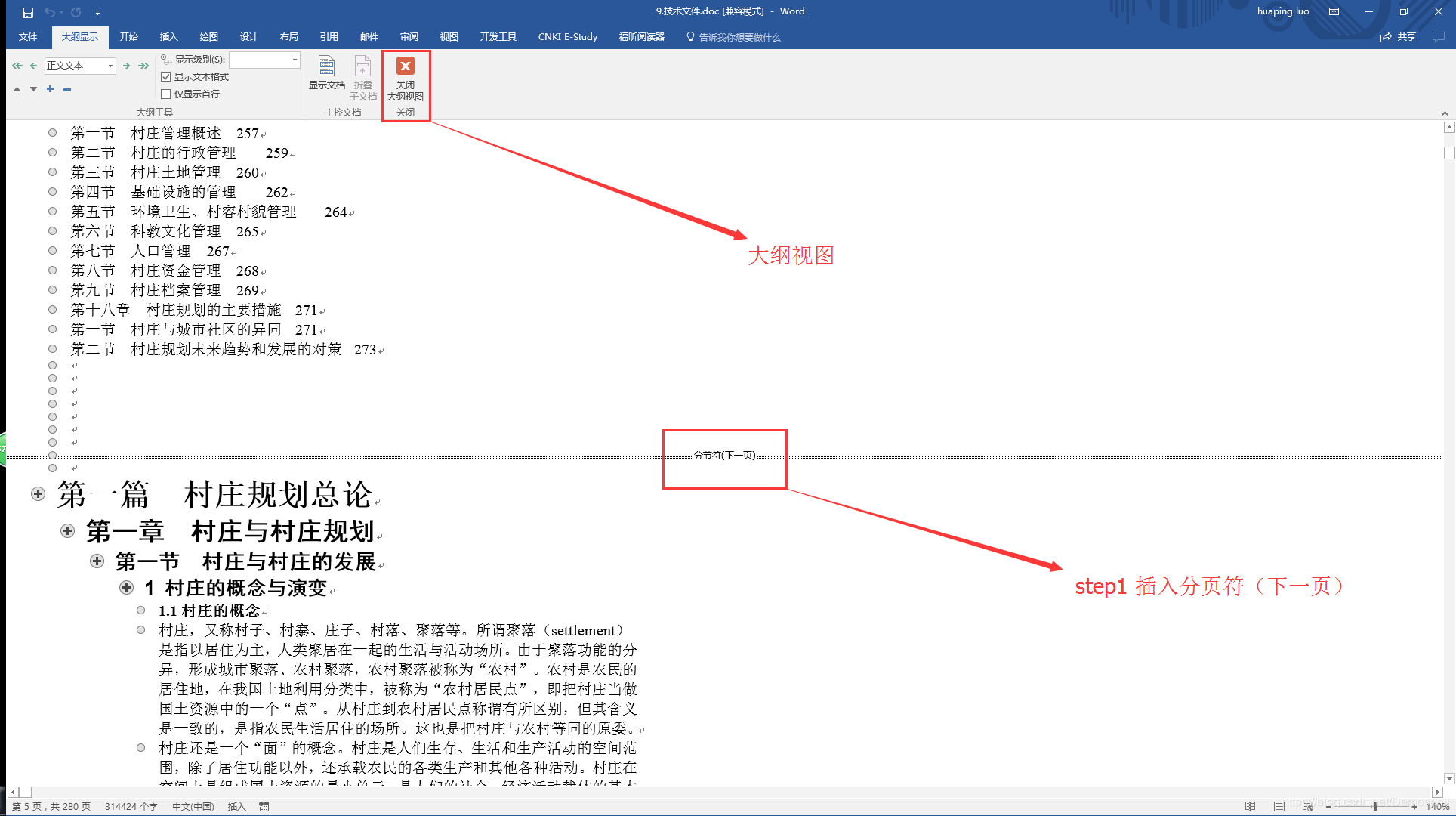Click the 折叠子文档 button

363,78
